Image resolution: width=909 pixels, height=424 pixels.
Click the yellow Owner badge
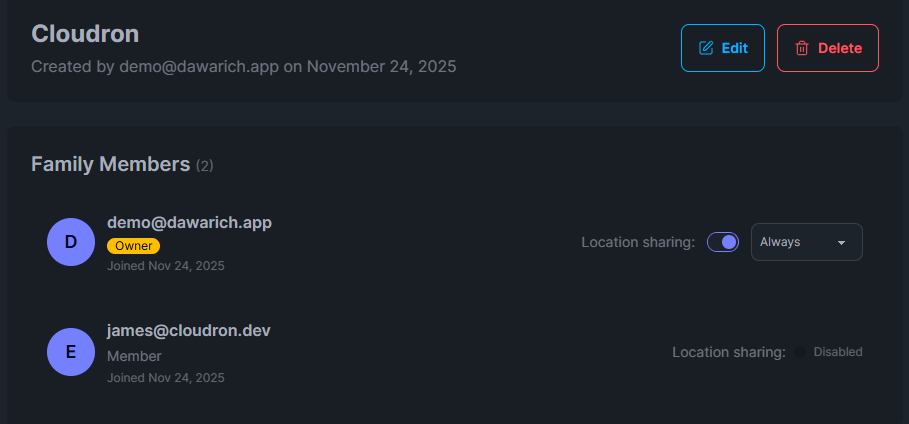click(133, 245)
